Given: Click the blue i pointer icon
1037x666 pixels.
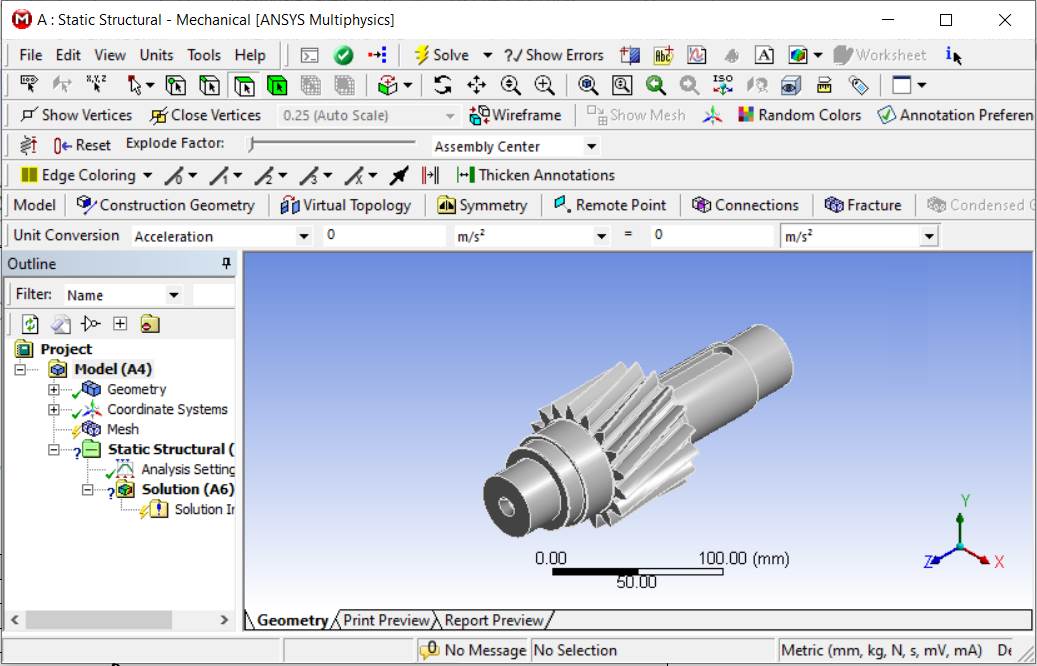Looking at the screenshot, I should (x=953, y=56).
